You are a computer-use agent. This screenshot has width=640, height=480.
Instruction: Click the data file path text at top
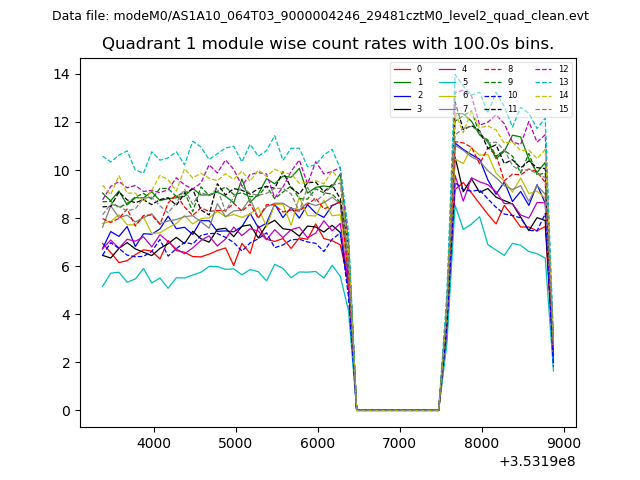[x=320, y=16]
